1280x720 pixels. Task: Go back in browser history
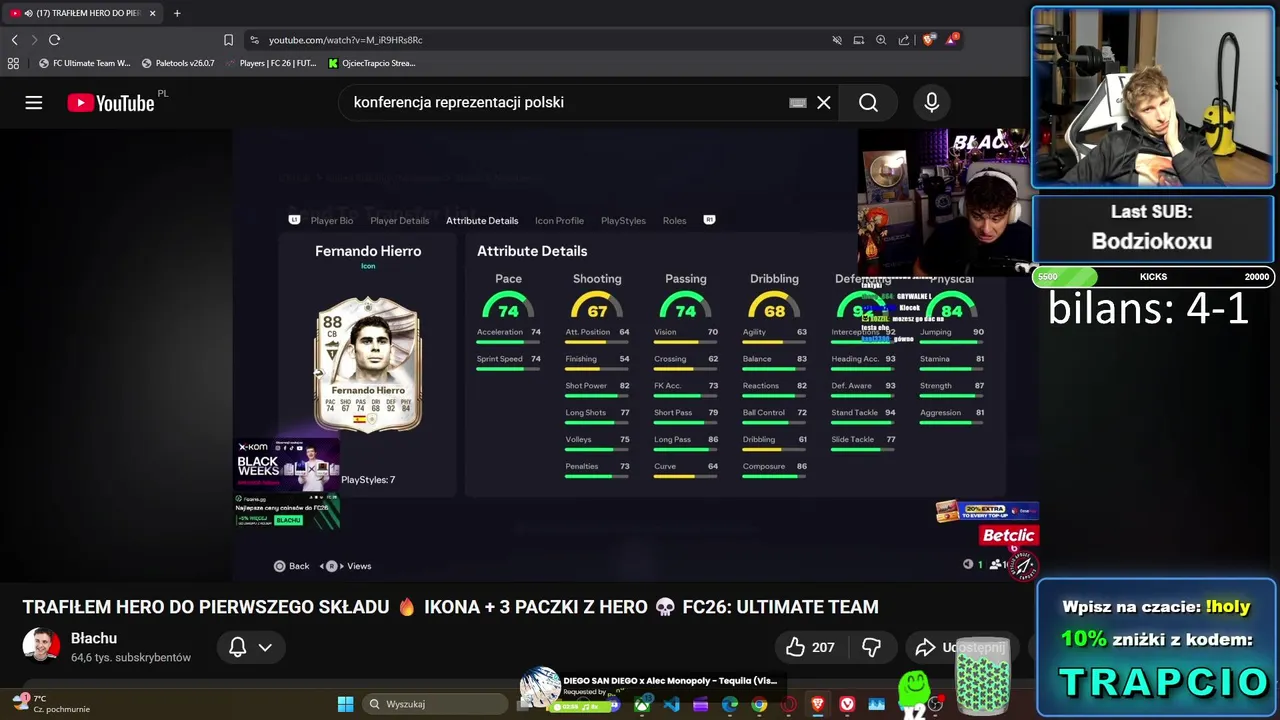[x=14, y=40]
